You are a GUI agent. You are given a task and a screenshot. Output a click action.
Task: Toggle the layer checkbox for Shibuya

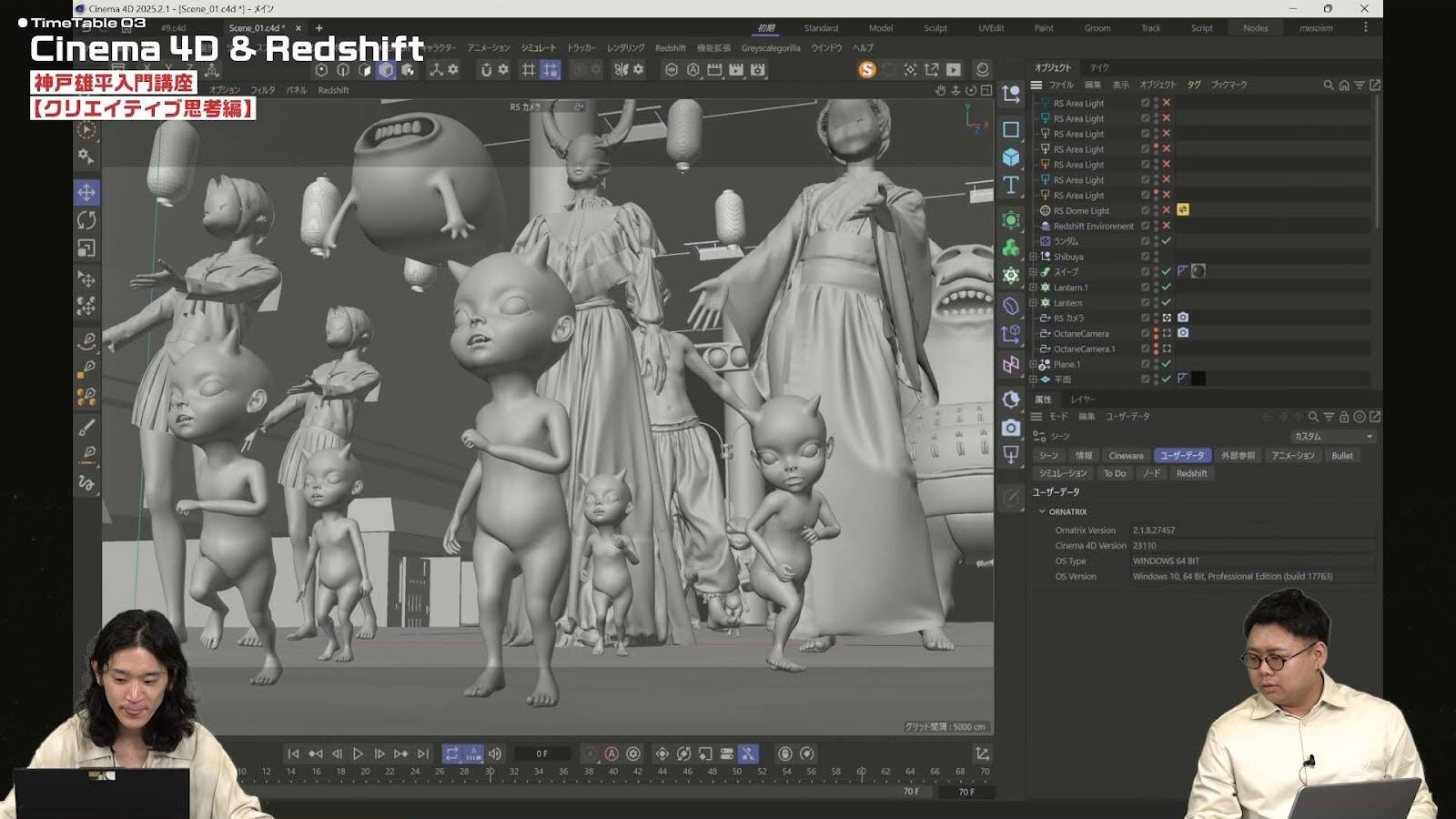pyautogui.click(x=1146, y=257)
